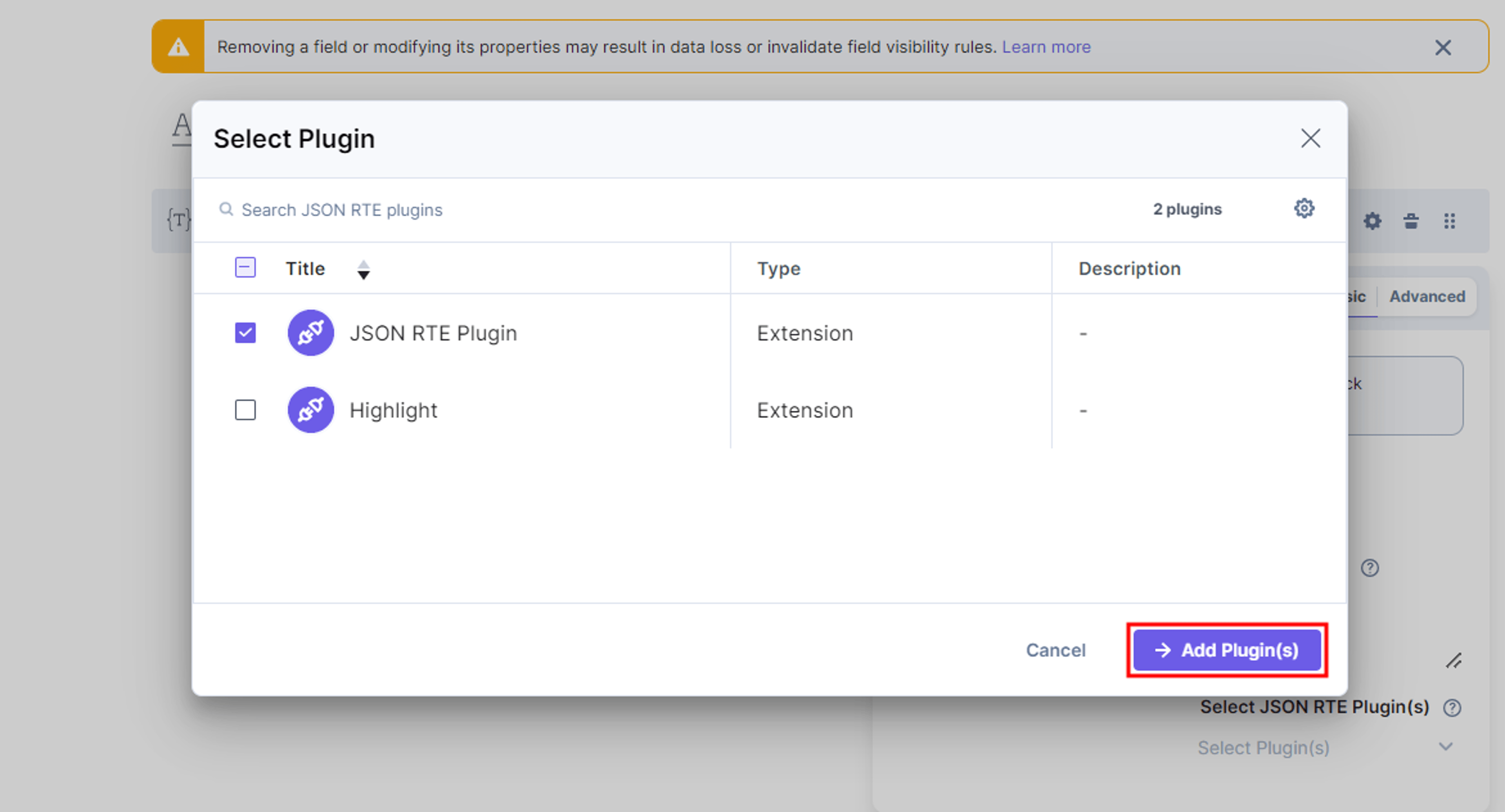Click the JSON RTE Plugin icon
Image resolution: width=1505 pixels, height=812 pixels.
click(311, 333)
